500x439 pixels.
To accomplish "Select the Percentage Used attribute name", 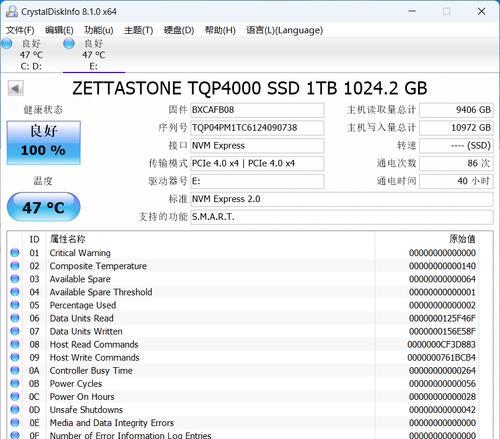I will 83,305.
